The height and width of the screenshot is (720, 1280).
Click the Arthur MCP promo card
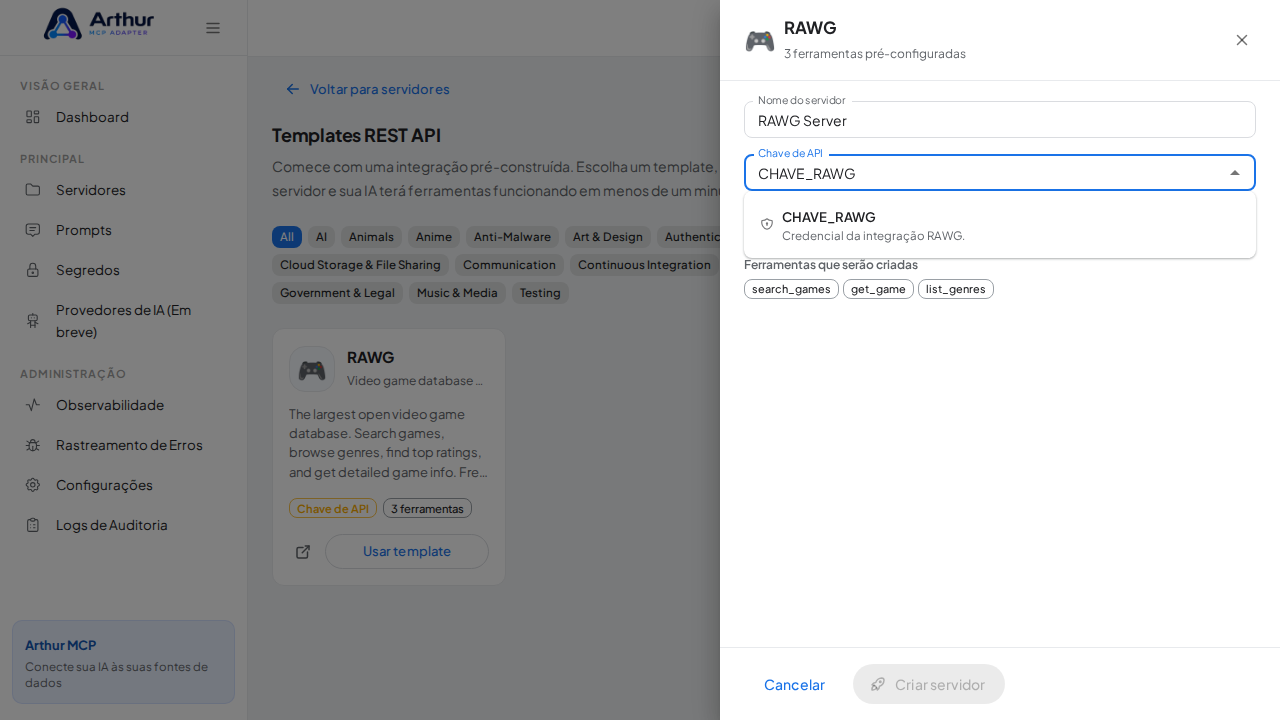[x=123, y=662]
